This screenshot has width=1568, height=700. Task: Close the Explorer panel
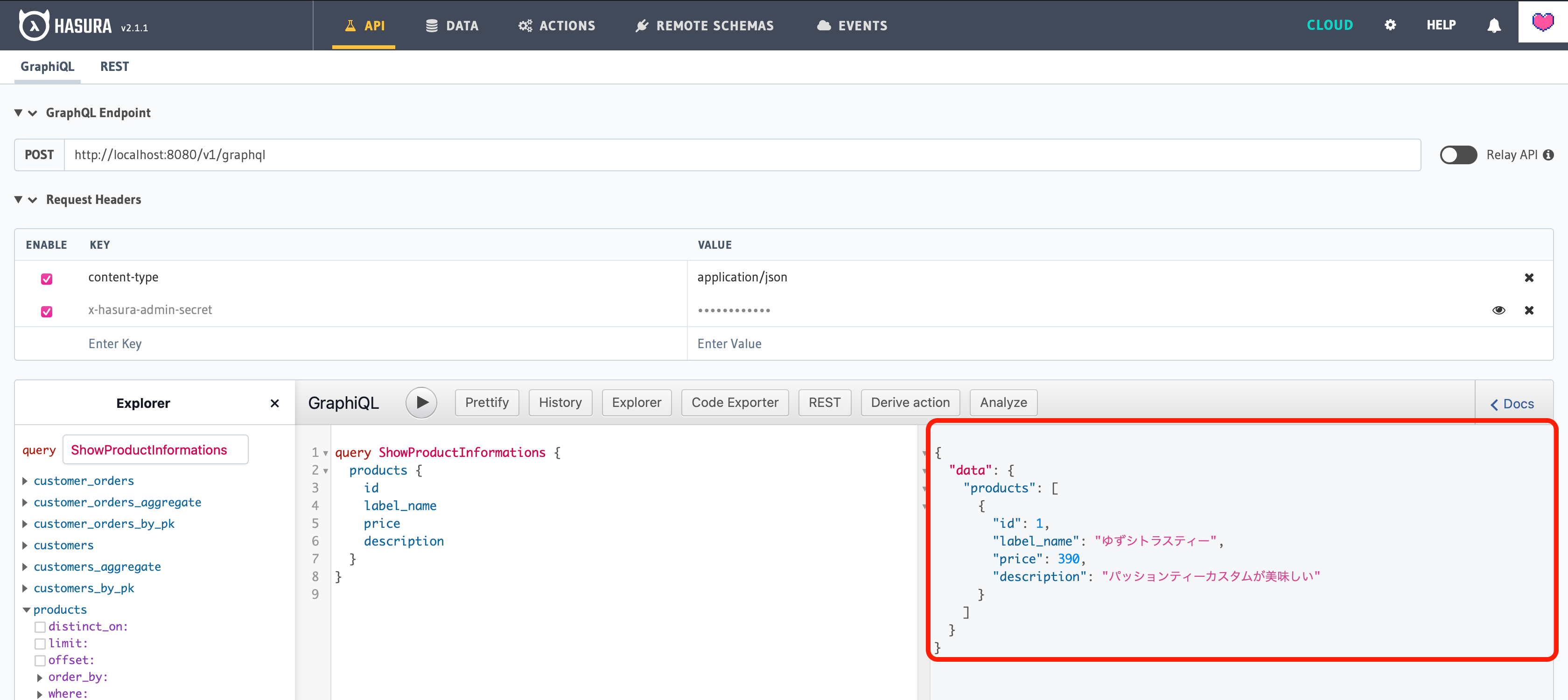[274, 403]
